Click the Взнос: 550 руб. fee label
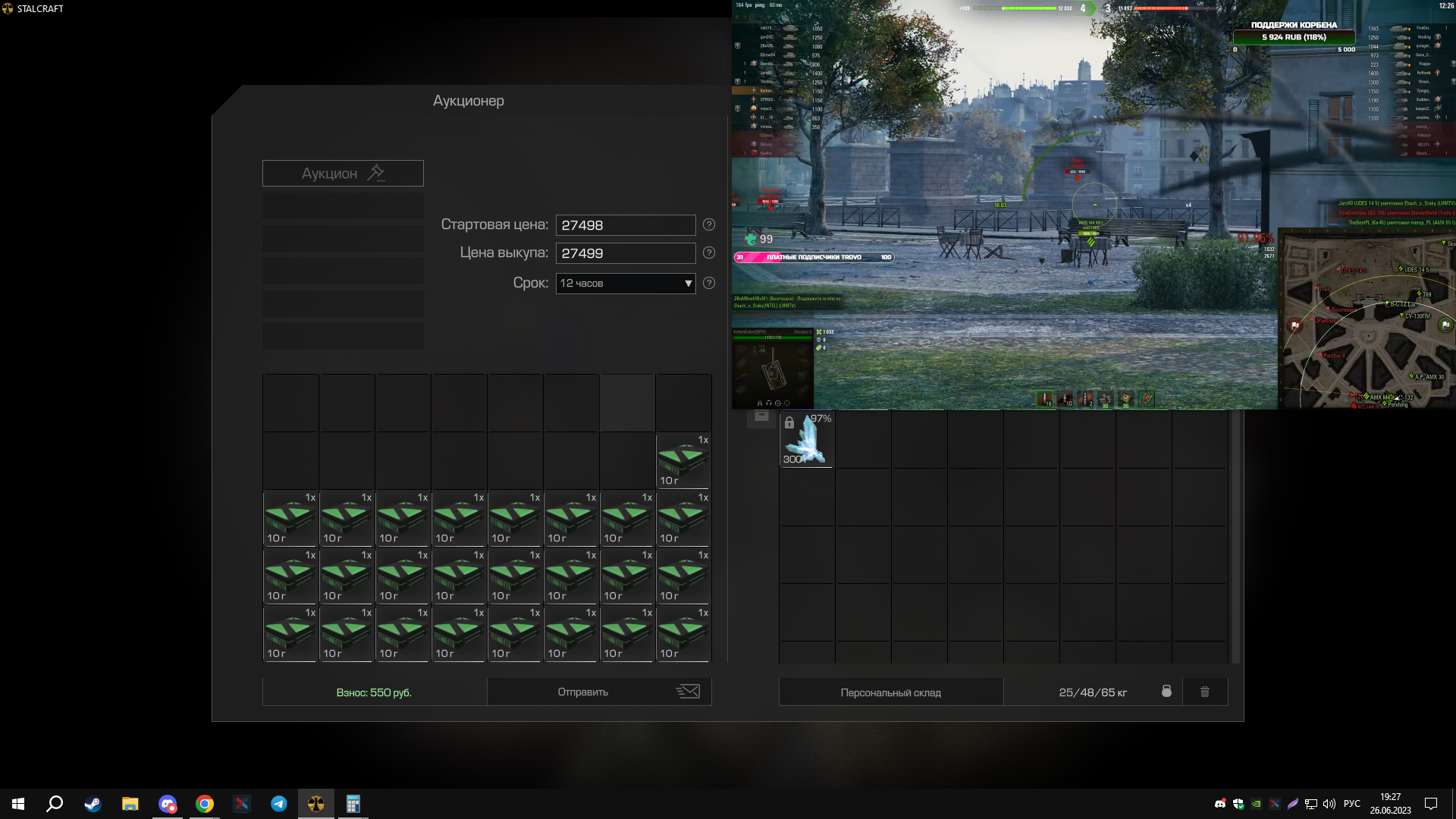This screenshot has height=819, width=1456. pyautogui.click(x=374, y=692)
